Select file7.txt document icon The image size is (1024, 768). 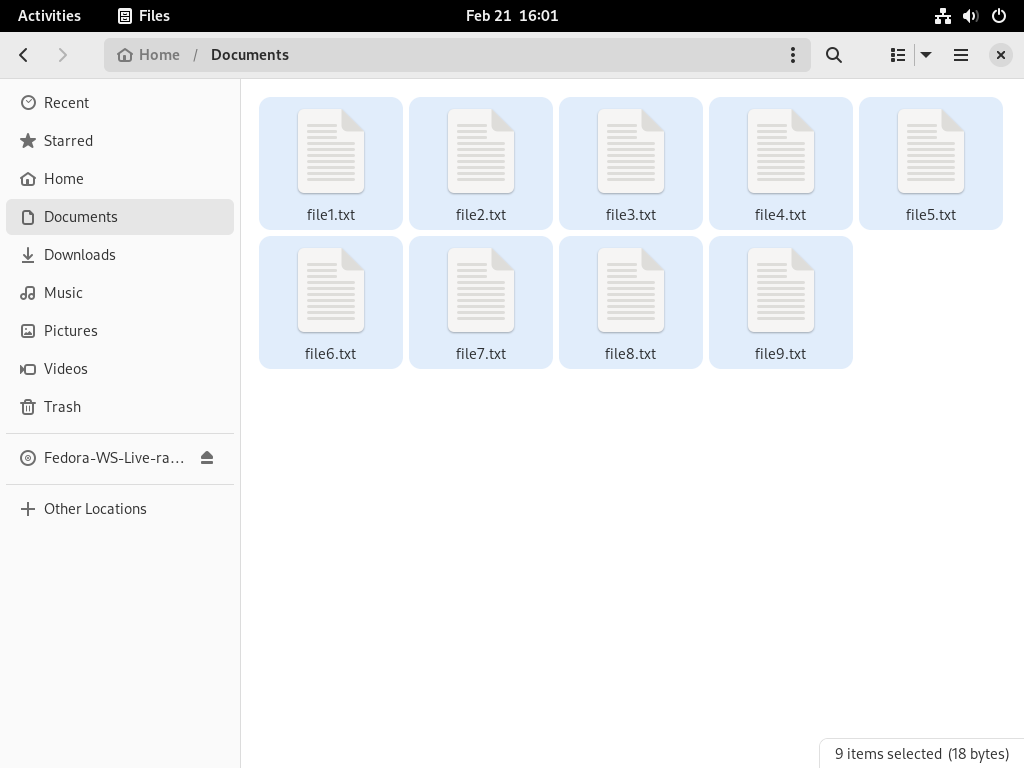pos(481,291)
